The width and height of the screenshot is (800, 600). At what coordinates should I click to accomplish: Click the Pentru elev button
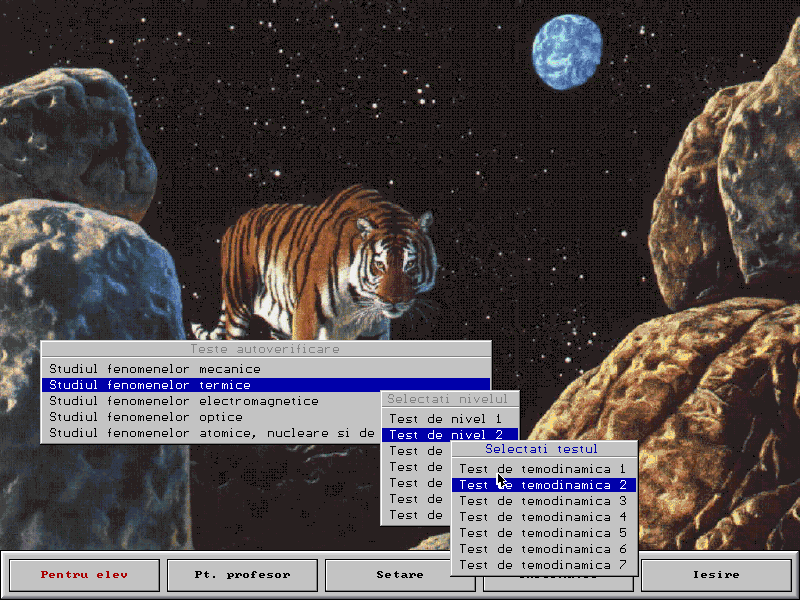coord(84,575)
